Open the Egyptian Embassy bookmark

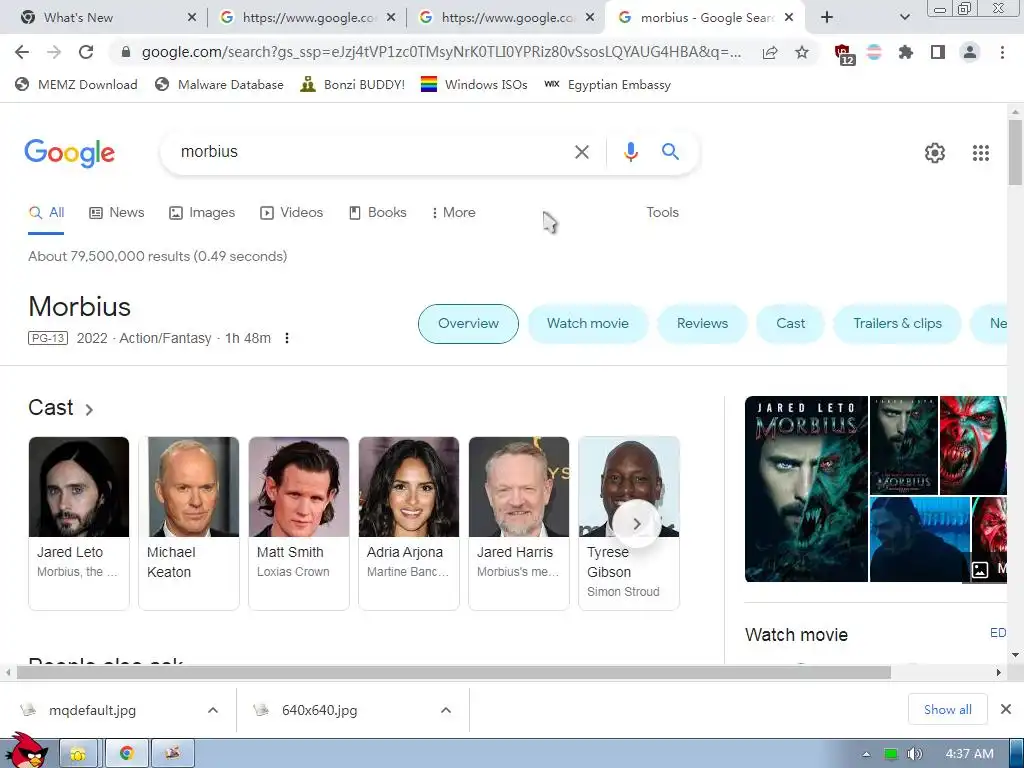pyautogui.click(x=607, y=85)
